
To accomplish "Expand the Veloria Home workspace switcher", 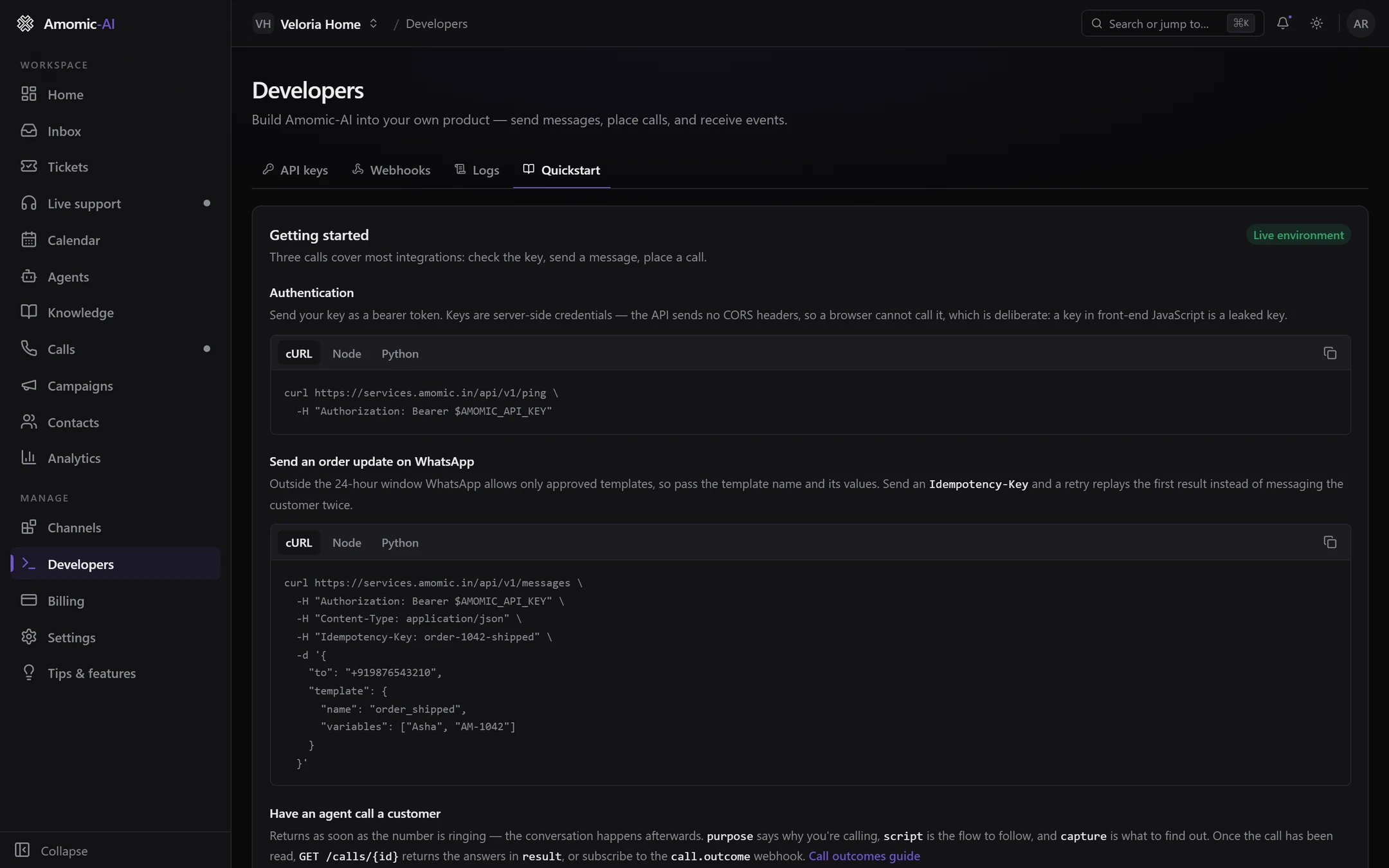I will point(316,24).
